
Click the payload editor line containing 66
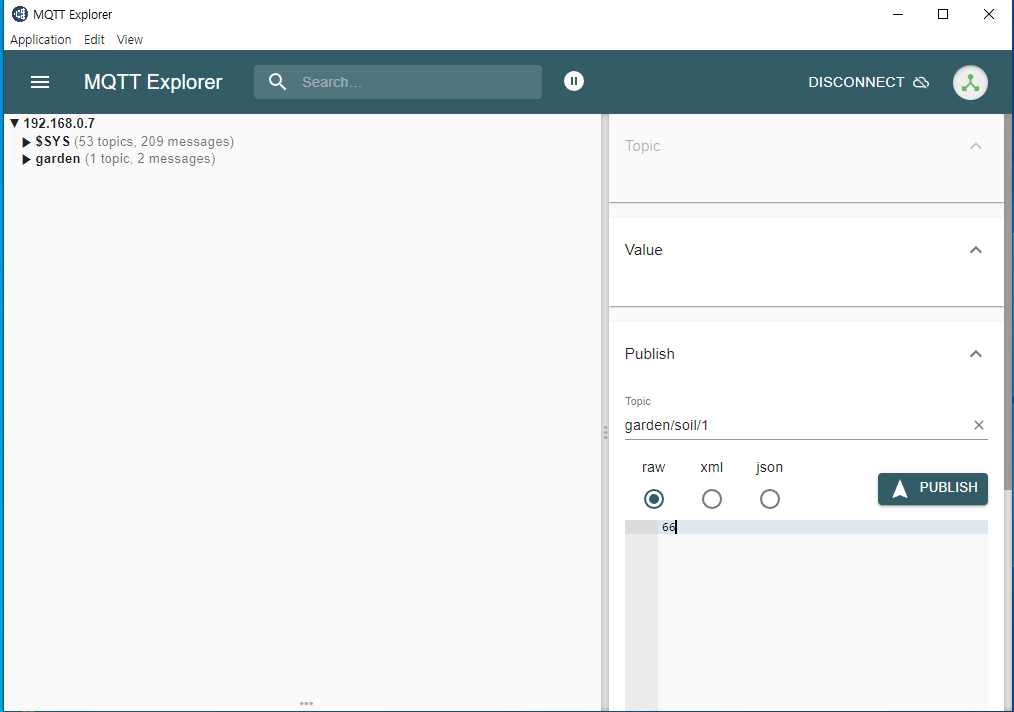coord(823,527)
